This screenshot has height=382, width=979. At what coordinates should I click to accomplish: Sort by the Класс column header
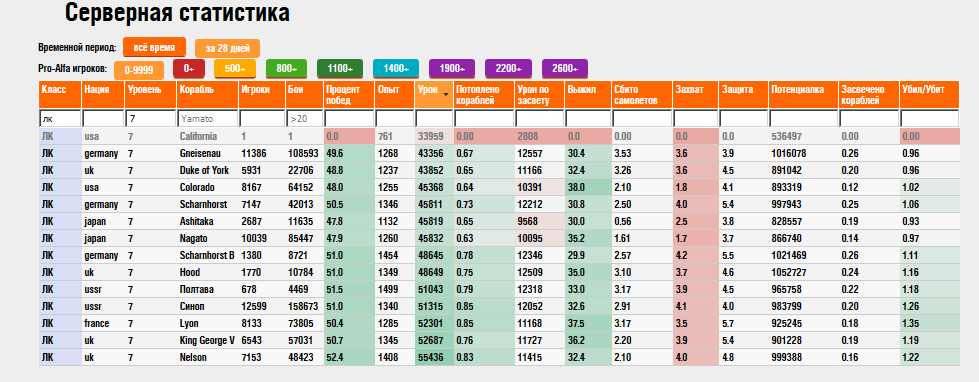(60, 94)
